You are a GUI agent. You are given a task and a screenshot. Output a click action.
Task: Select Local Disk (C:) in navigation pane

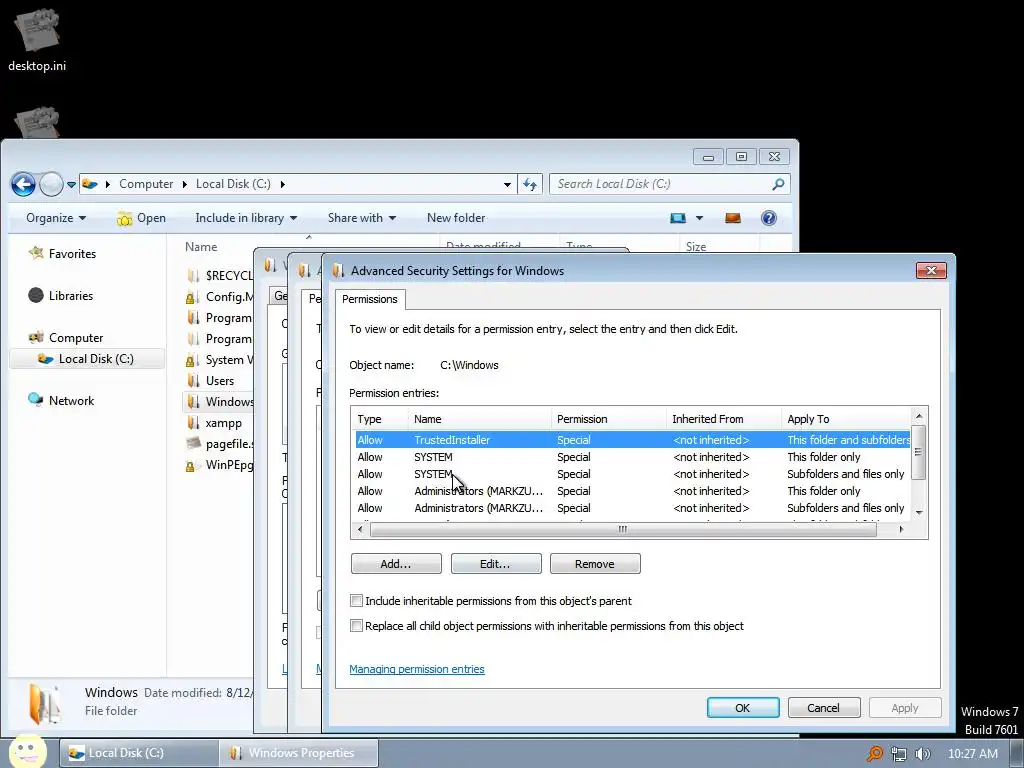[86, 359]
